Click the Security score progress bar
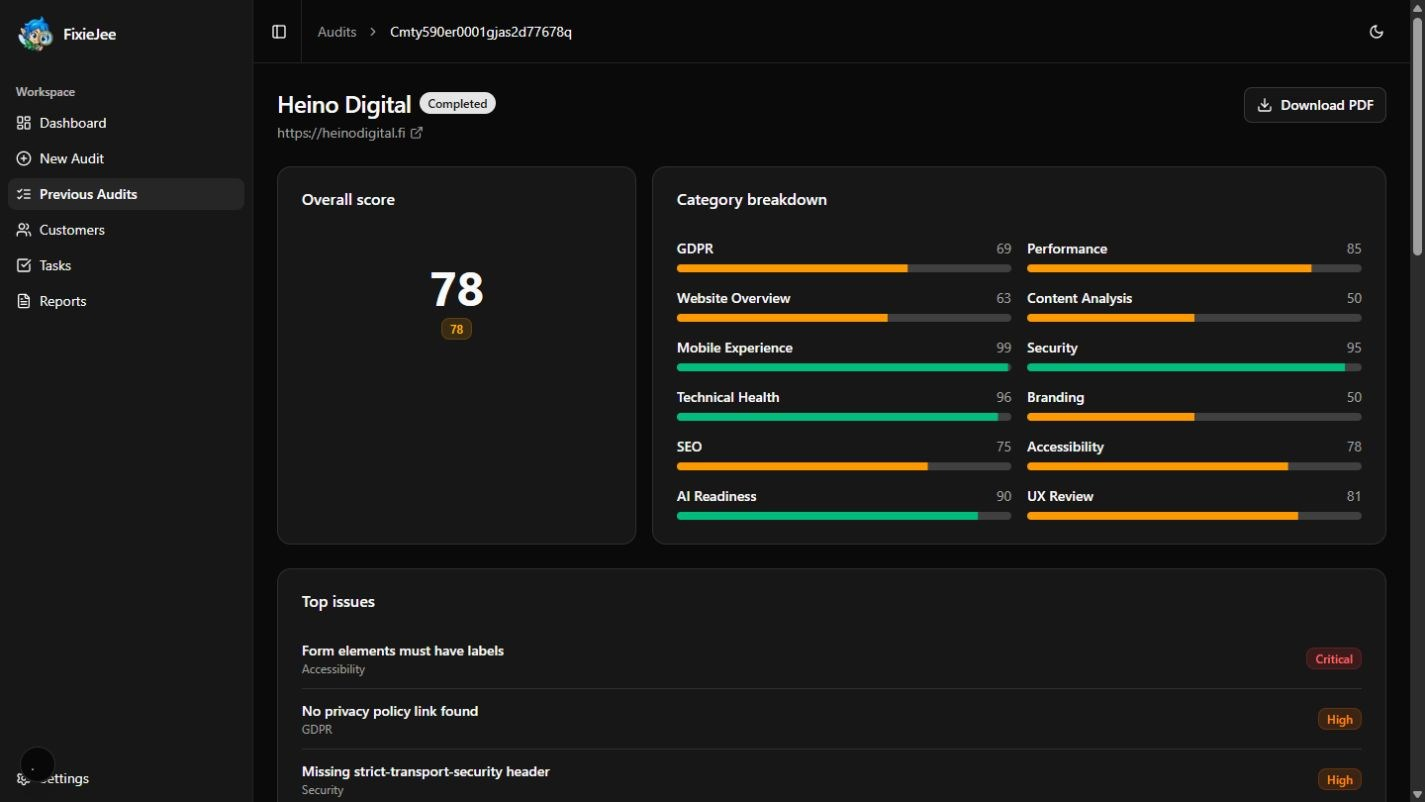This screenshot has height=802, width=1425. pyautogui.click(x=1194, y=367)
